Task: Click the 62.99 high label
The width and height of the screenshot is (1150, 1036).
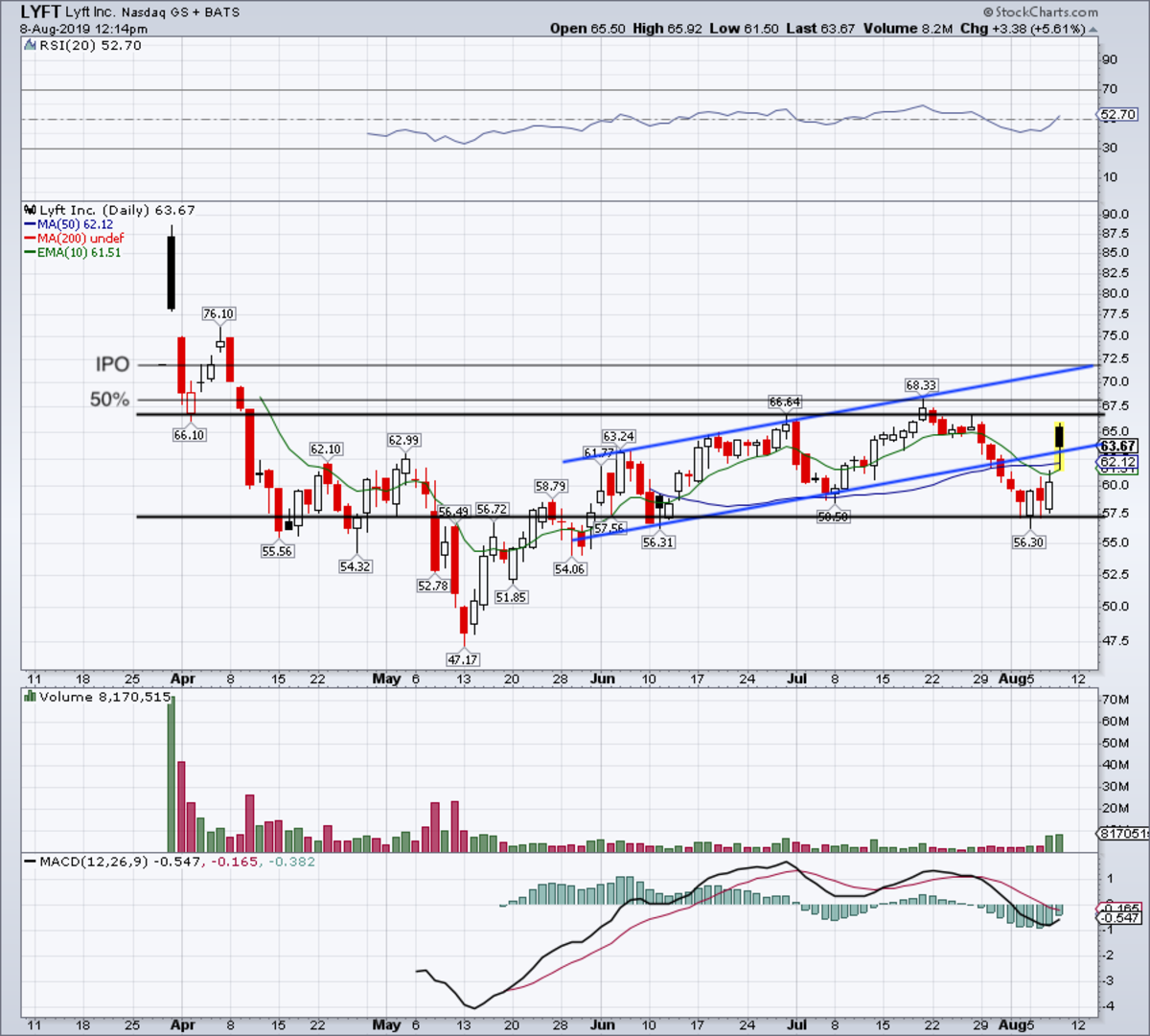Action: pos(403,441)
